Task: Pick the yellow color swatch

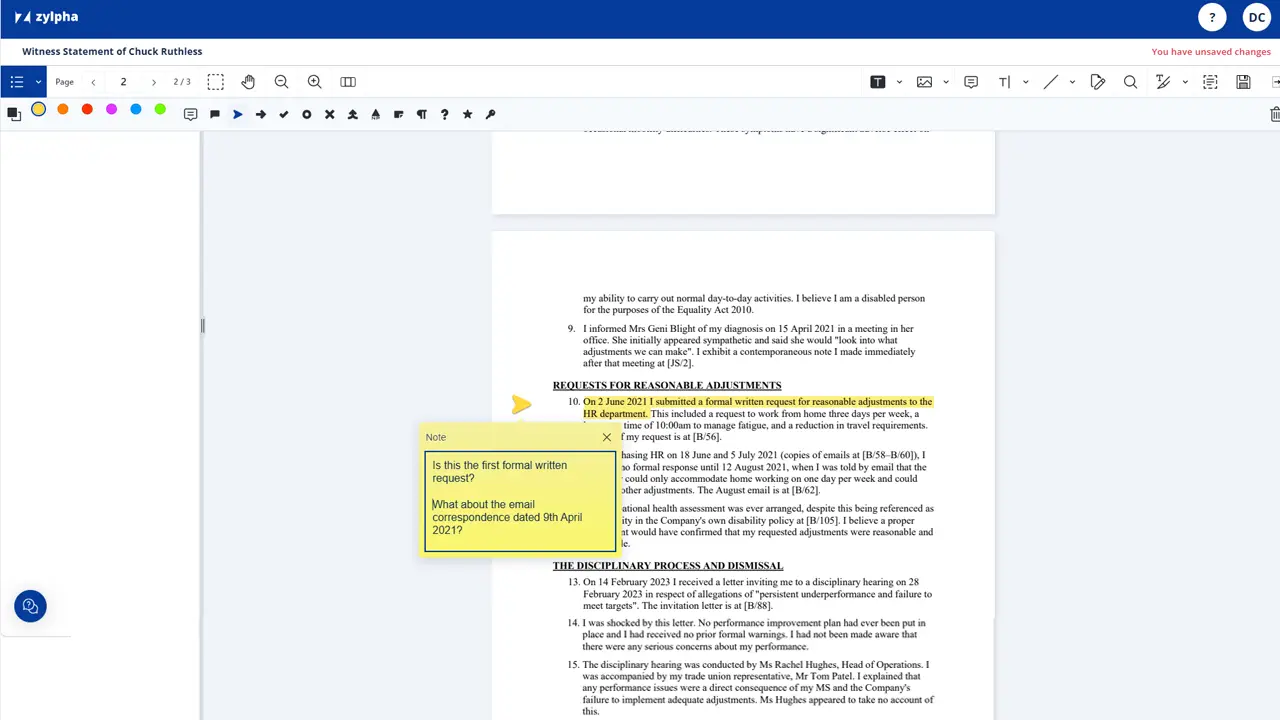Action: coord(38,109)
